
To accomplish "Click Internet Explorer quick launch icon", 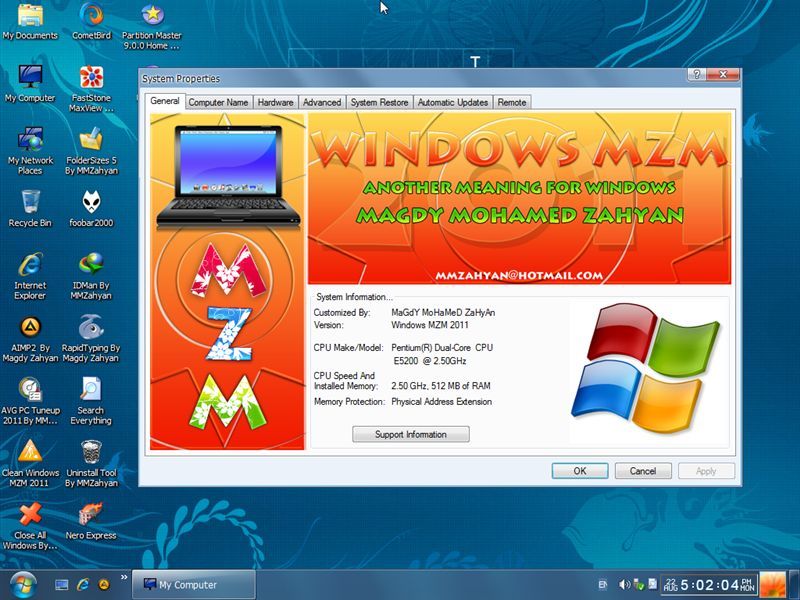I will coord(83,585).
